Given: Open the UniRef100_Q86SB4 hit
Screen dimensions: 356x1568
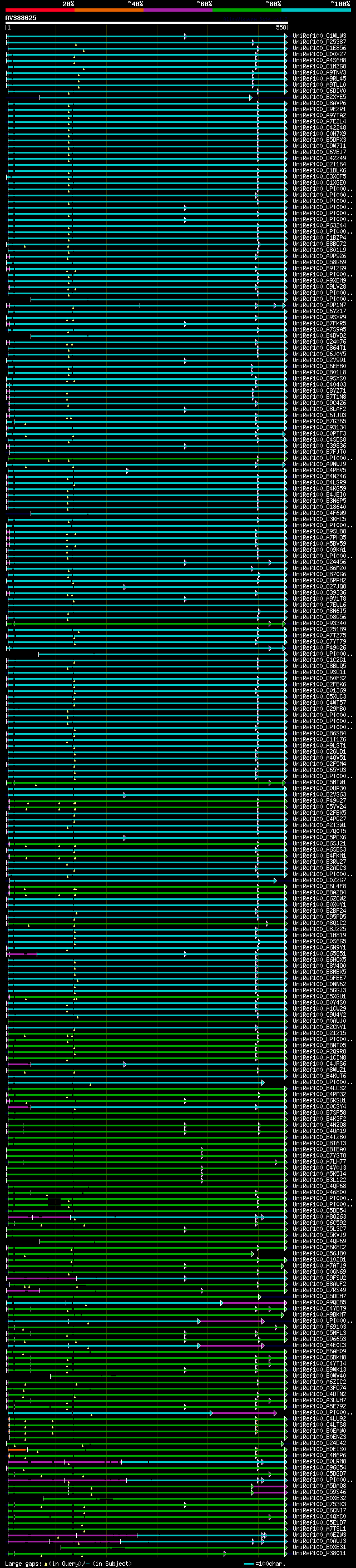Looking at the screenshot, I should pyautogui.click(x=319, y=734).
